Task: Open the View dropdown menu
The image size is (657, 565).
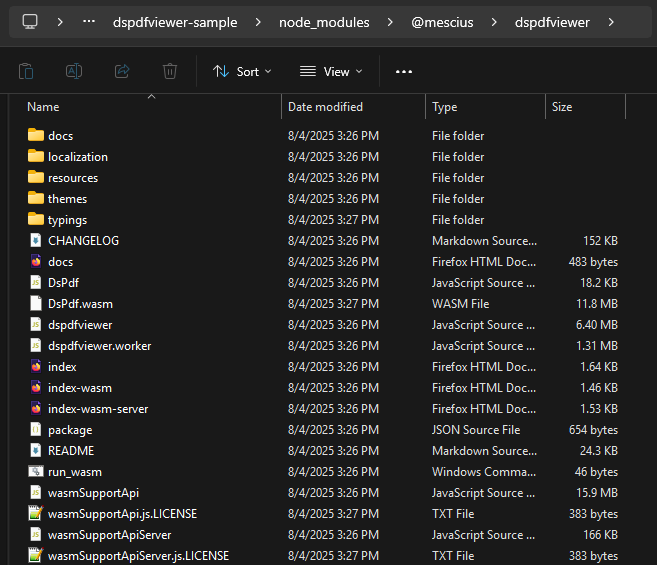Action: (331, 72)
